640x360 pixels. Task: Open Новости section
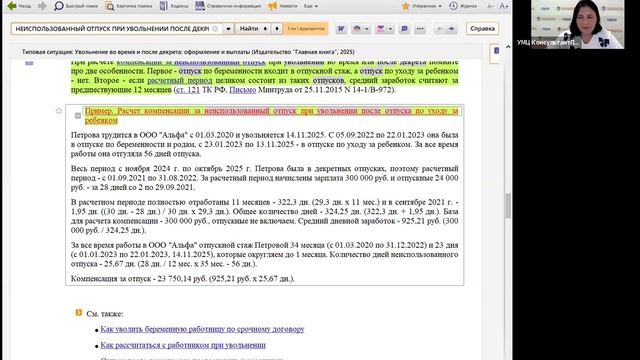[x=282, y=6]
